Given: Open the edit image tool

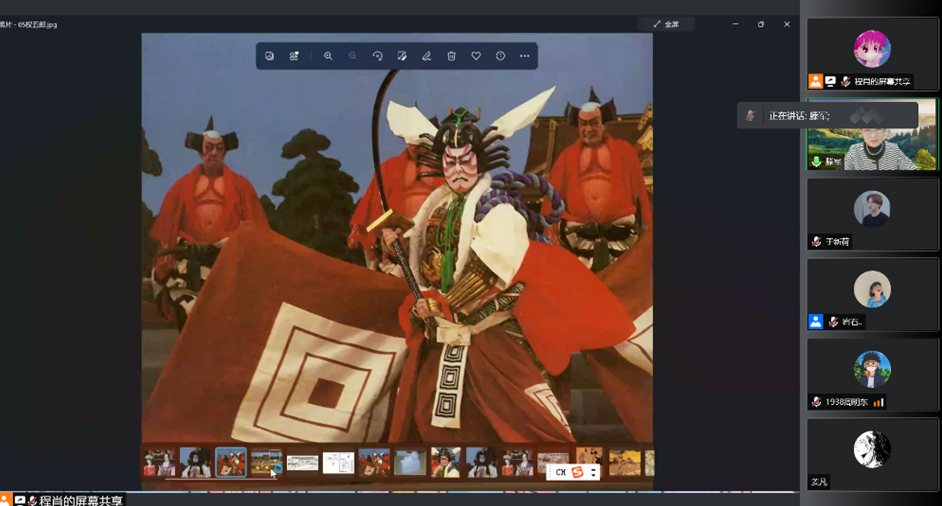Looking at the screenshot, I should click(x=402, y=56).
